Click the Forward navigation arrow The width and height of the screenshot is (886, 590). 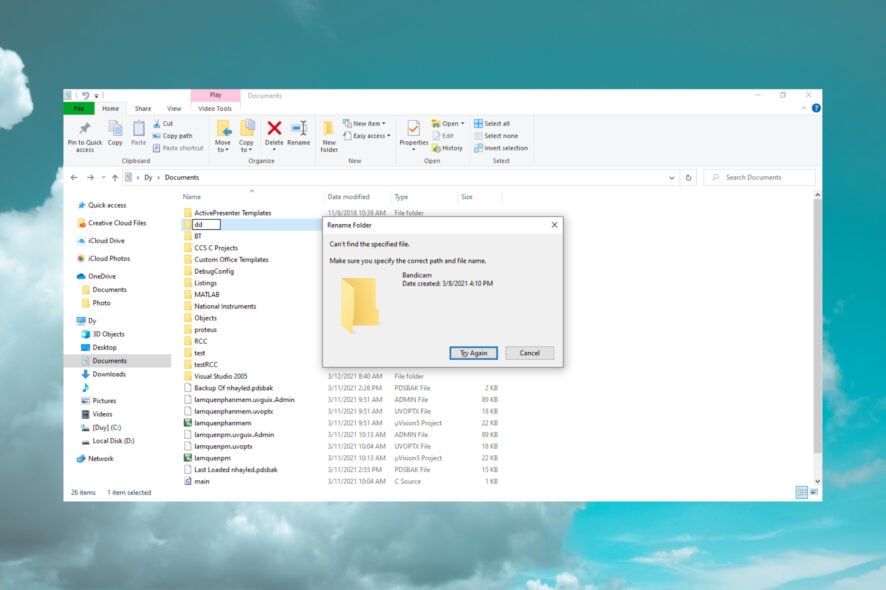click(90, 177)
